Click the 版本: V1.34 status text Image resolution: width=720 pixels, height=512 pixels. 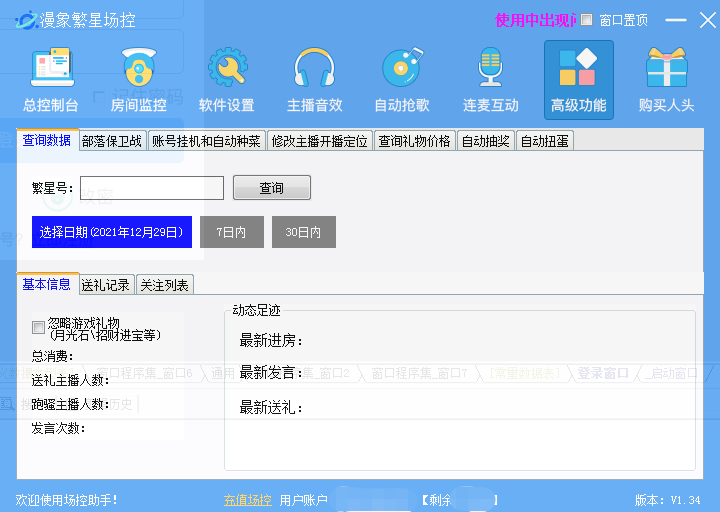click(x=668, y=500)
